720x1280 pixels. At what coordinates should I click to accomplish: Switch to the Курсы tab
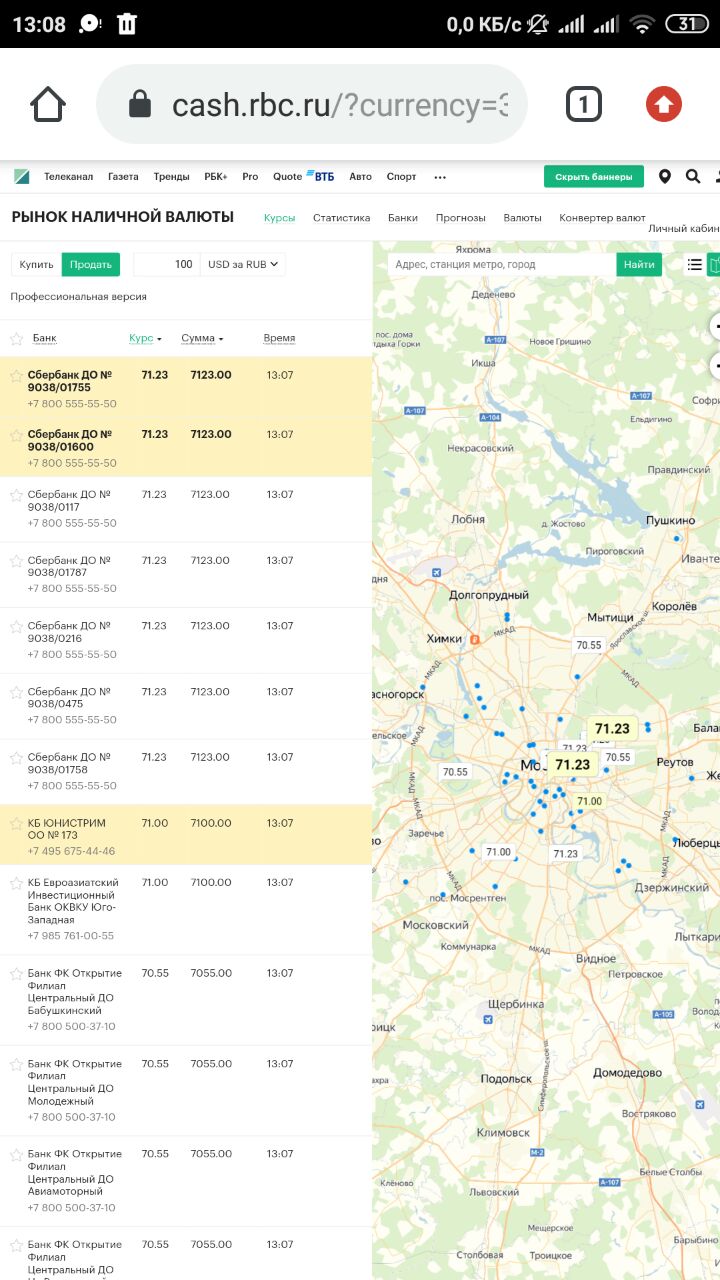[x=280, y=218]
